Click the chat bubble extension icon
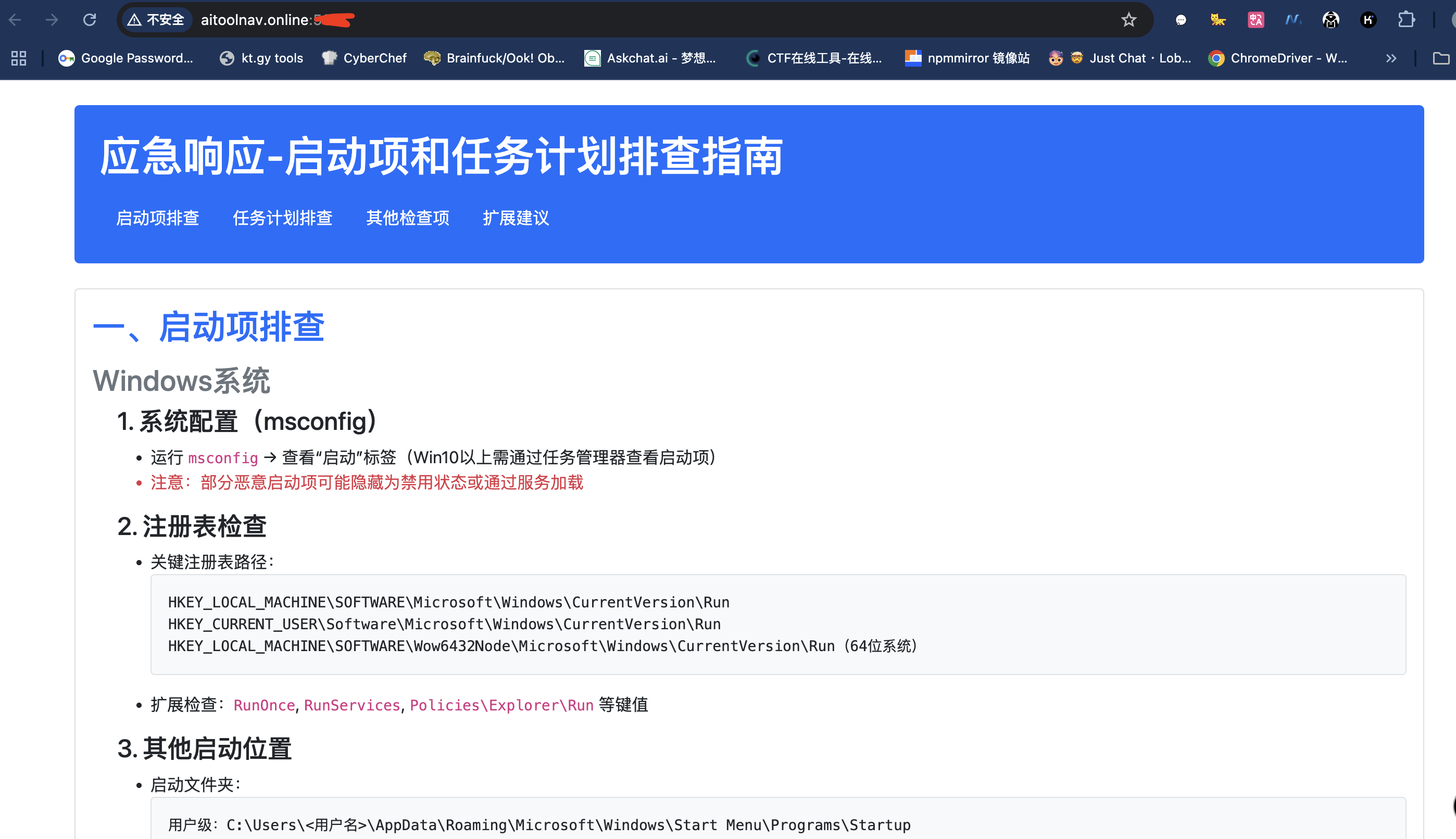 [x=1181, y=20]
